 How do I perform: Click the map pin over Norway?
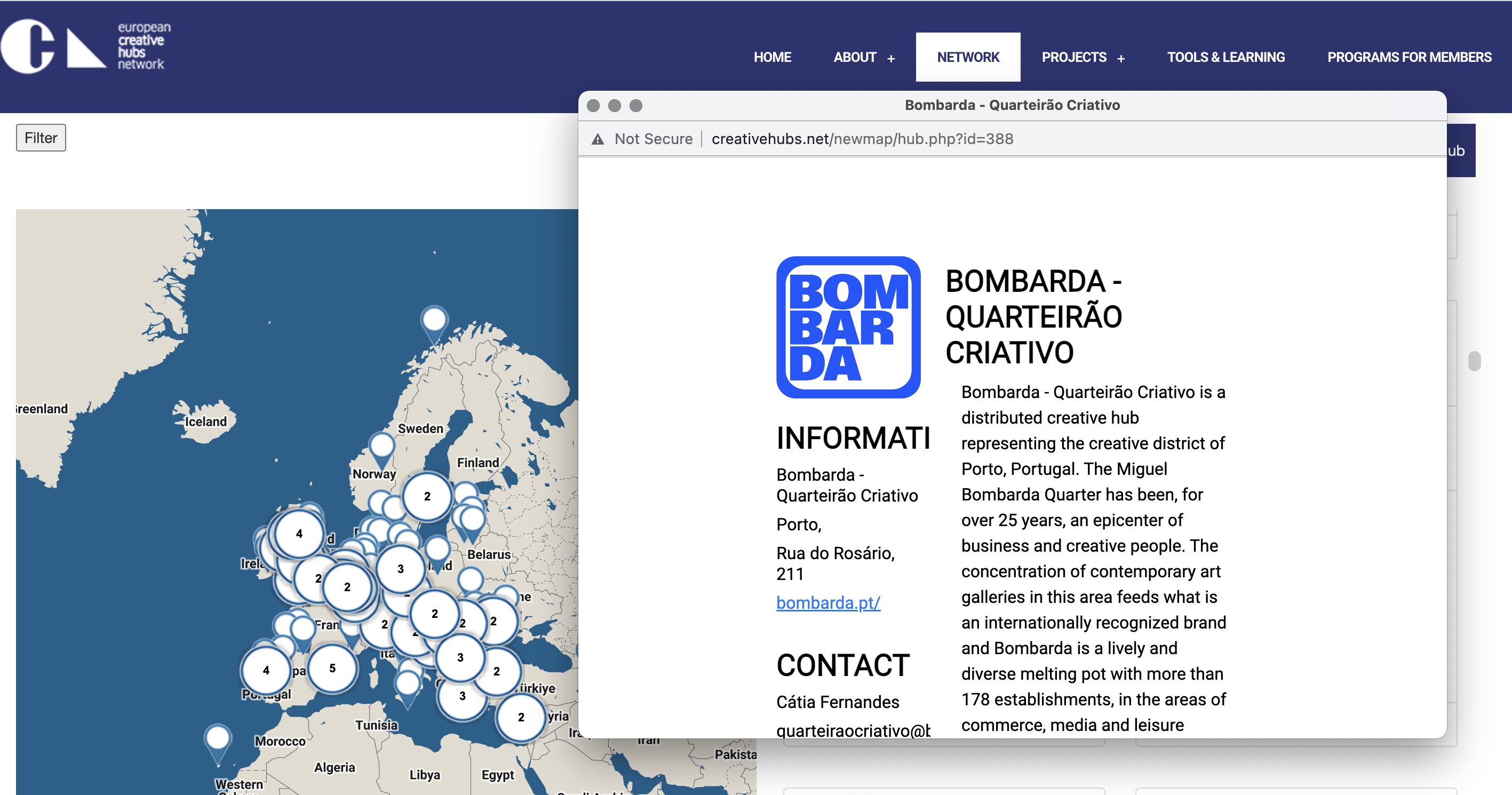(x=381, y=446)
